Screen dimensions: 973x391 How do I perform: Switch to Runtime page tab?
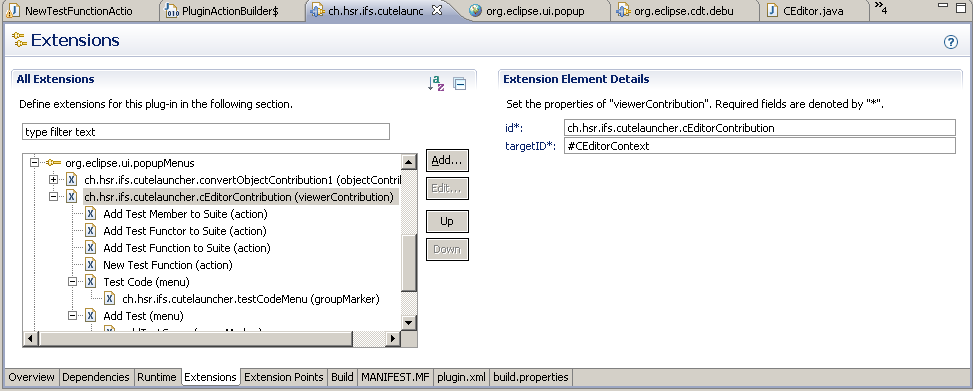click(x=158, y=377)
